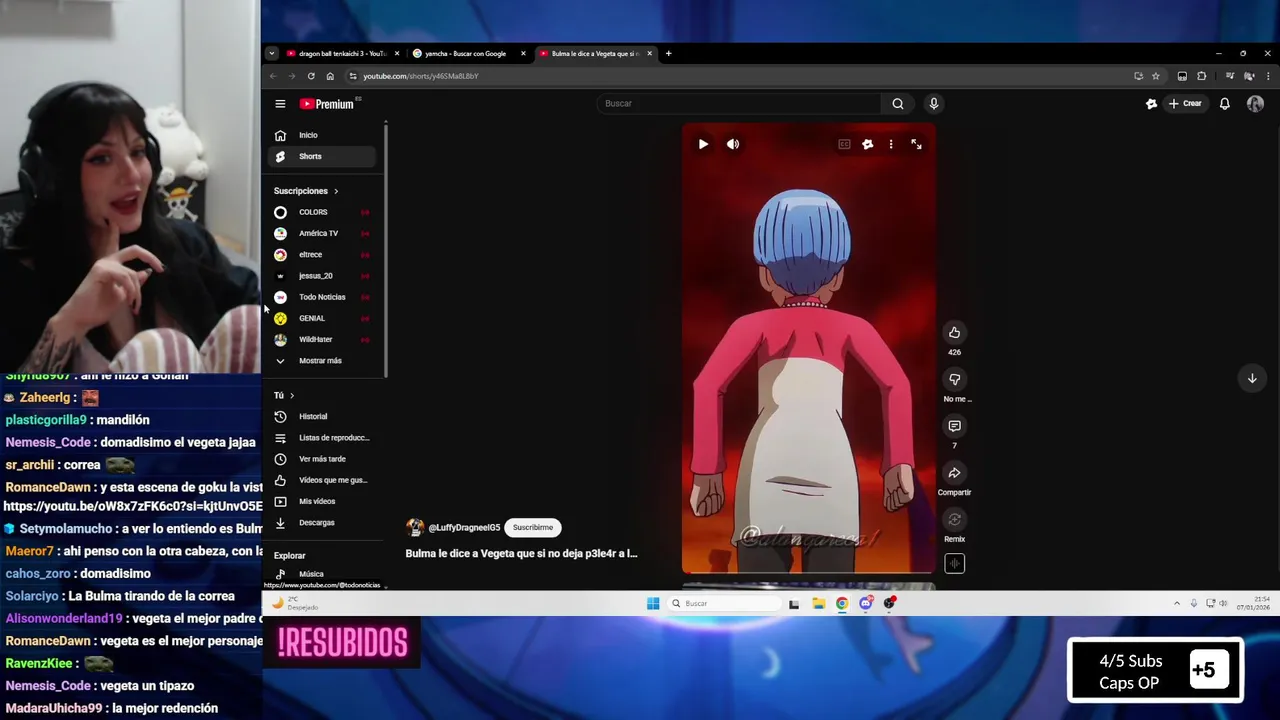Click the Crear button
This screenshot has width=1280, height=720.
click(1185, 104)
